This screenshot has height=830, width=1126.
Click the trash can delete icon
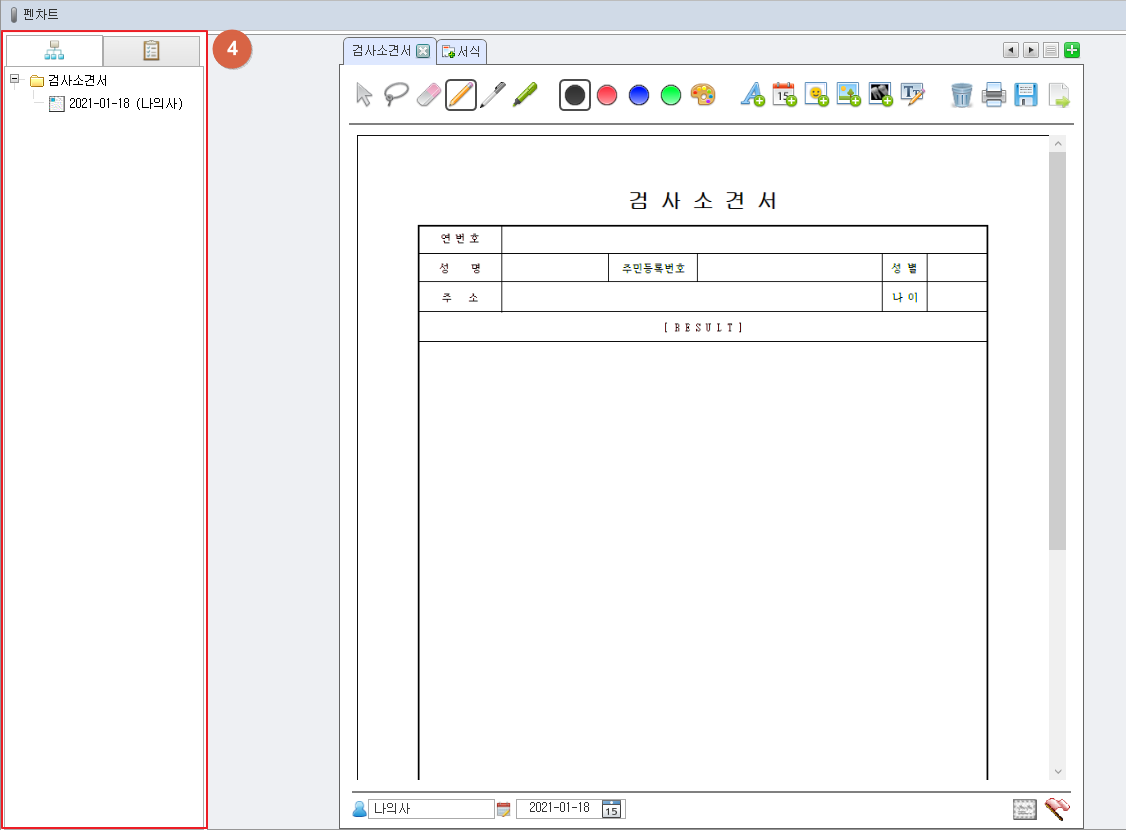click(x=961, y=95)
